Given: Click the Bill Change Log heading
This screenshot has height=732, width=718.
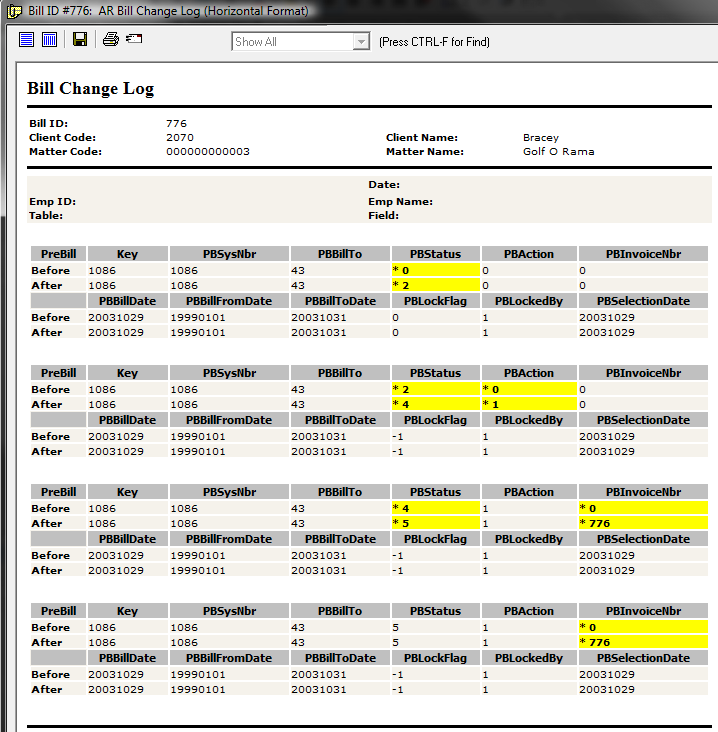Looking at the screenshot, I should pos(91,89).
